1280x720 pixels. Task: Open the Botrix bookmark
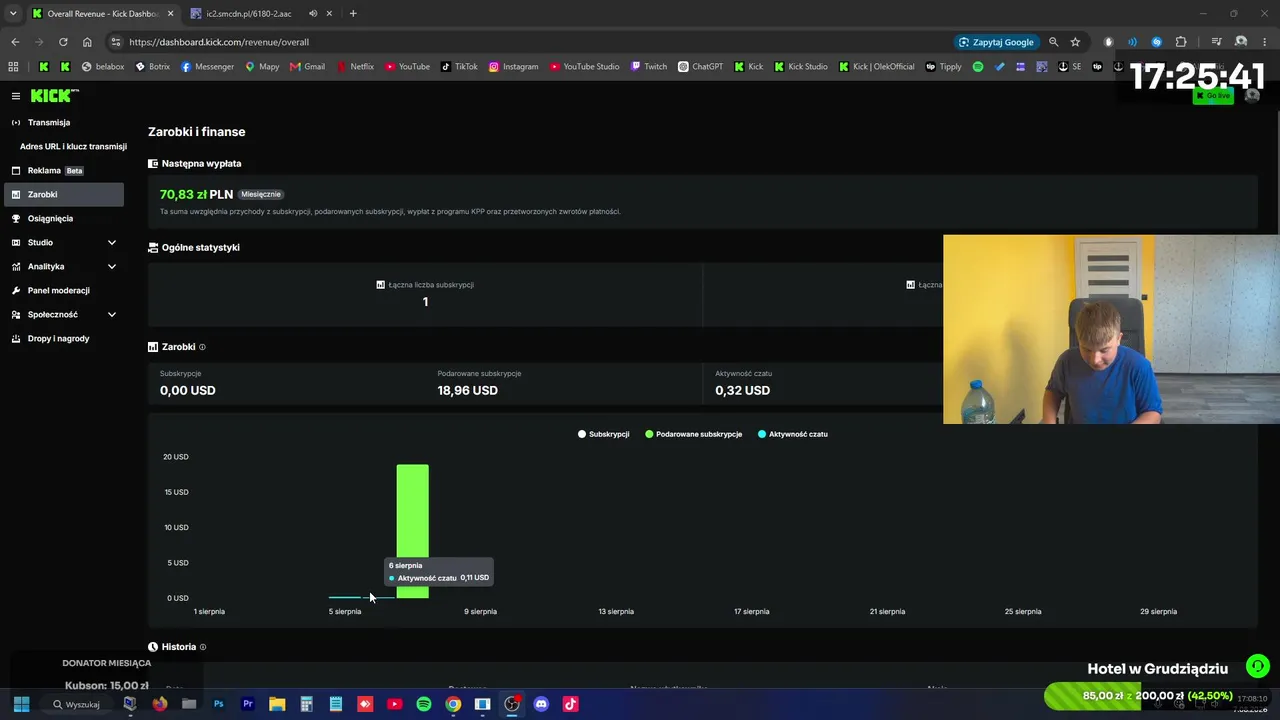pyautogui.click(x=152, y=67)
